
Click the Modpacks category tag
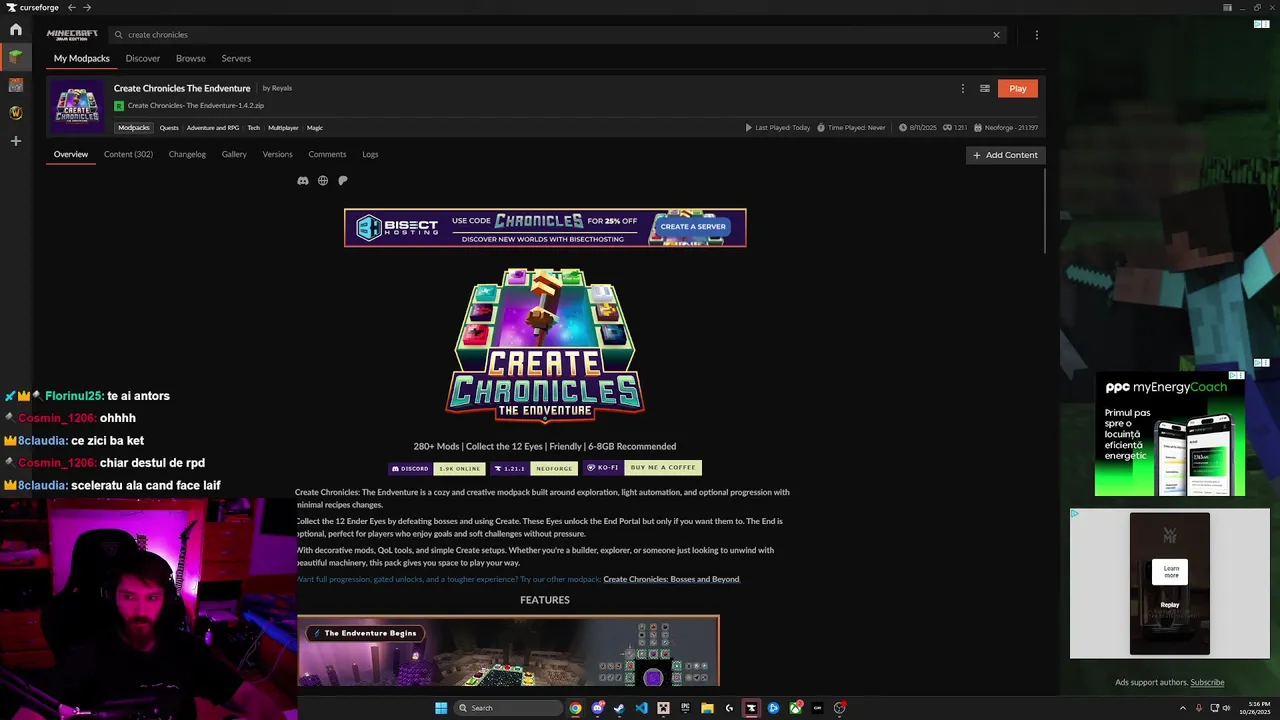click(134, 128)
